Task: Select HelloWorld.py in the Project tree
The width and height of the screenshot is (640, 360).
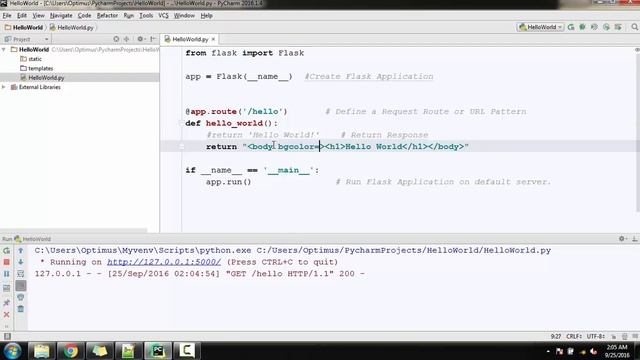Action: 42,78
